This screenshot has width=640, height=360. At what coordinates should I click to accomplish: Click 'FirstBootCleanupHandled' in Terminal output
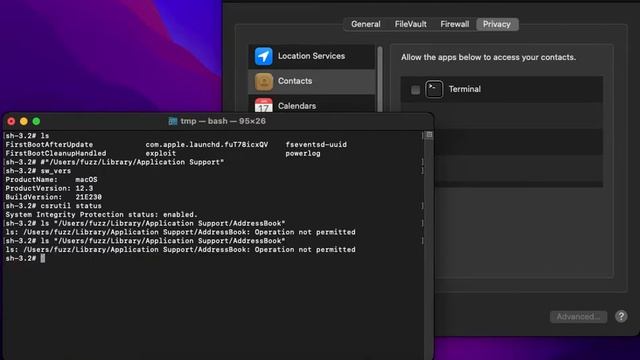pyautogui.click(x=56, y=153)
